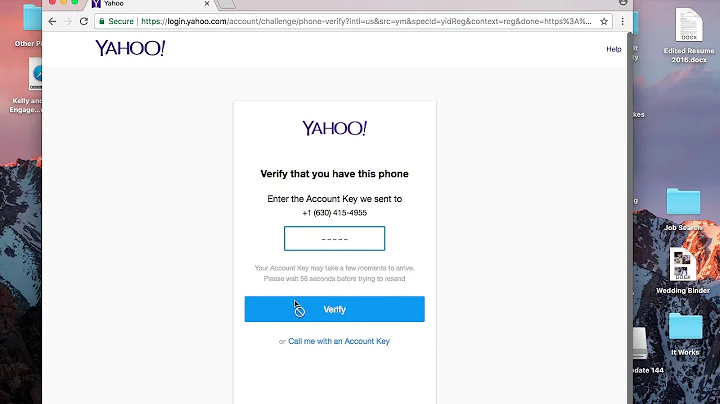Click the blue Verify button
720x404 pixels.
(x=334, y=309)
